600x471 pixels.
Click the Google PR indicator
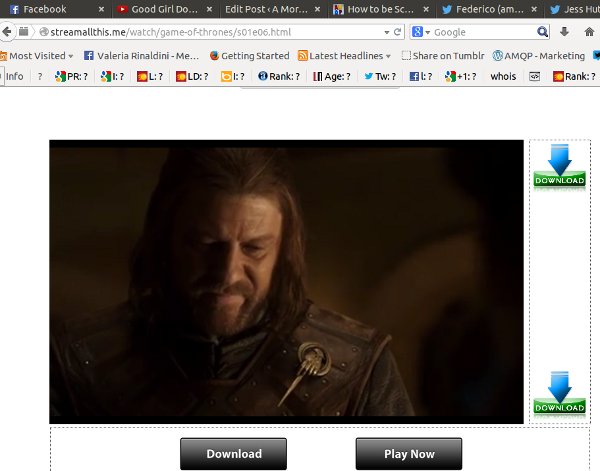[72, 77]
